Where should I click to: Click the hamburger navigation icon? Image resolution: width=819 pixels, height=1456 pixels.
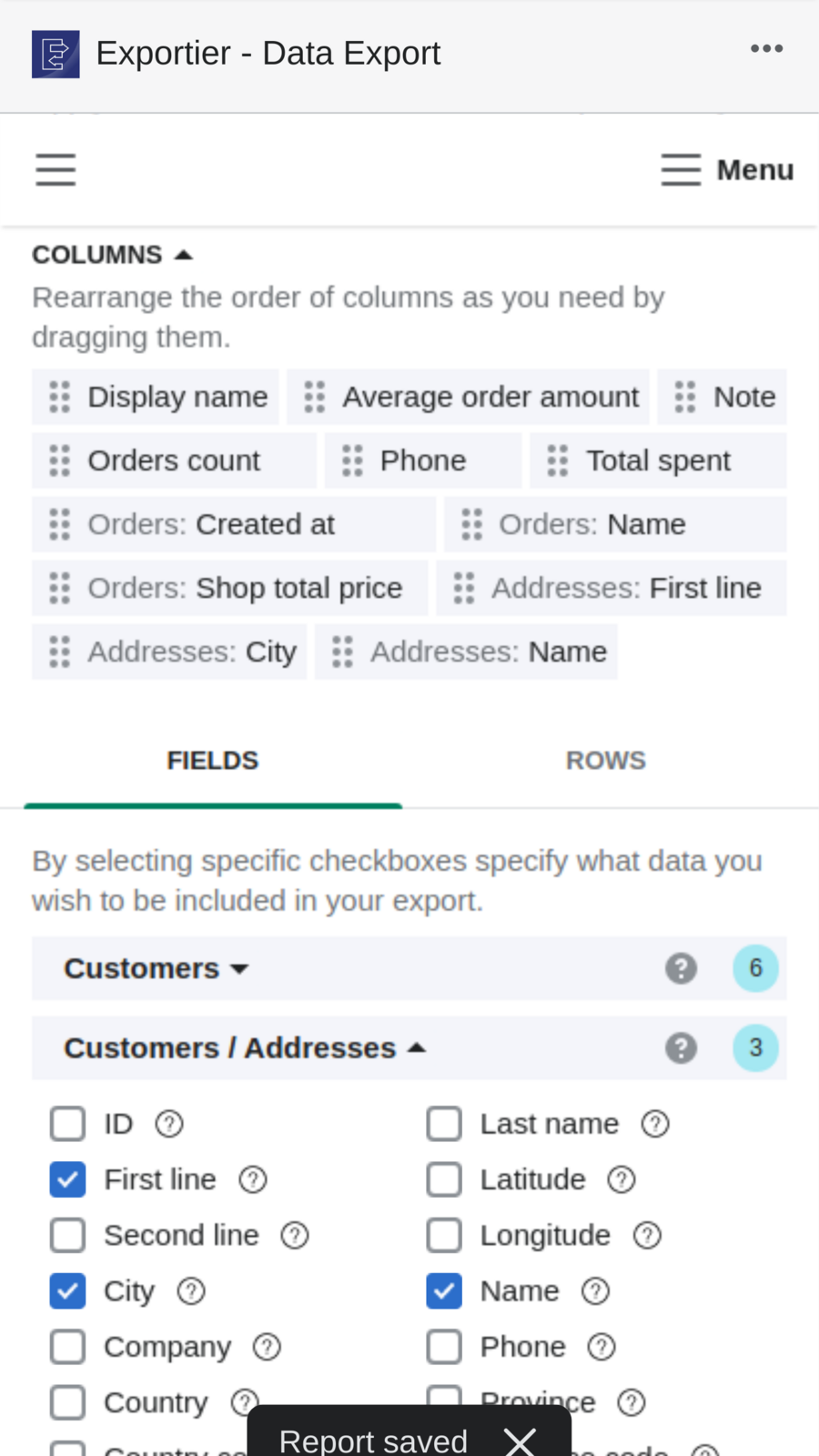tap(55, 169)
